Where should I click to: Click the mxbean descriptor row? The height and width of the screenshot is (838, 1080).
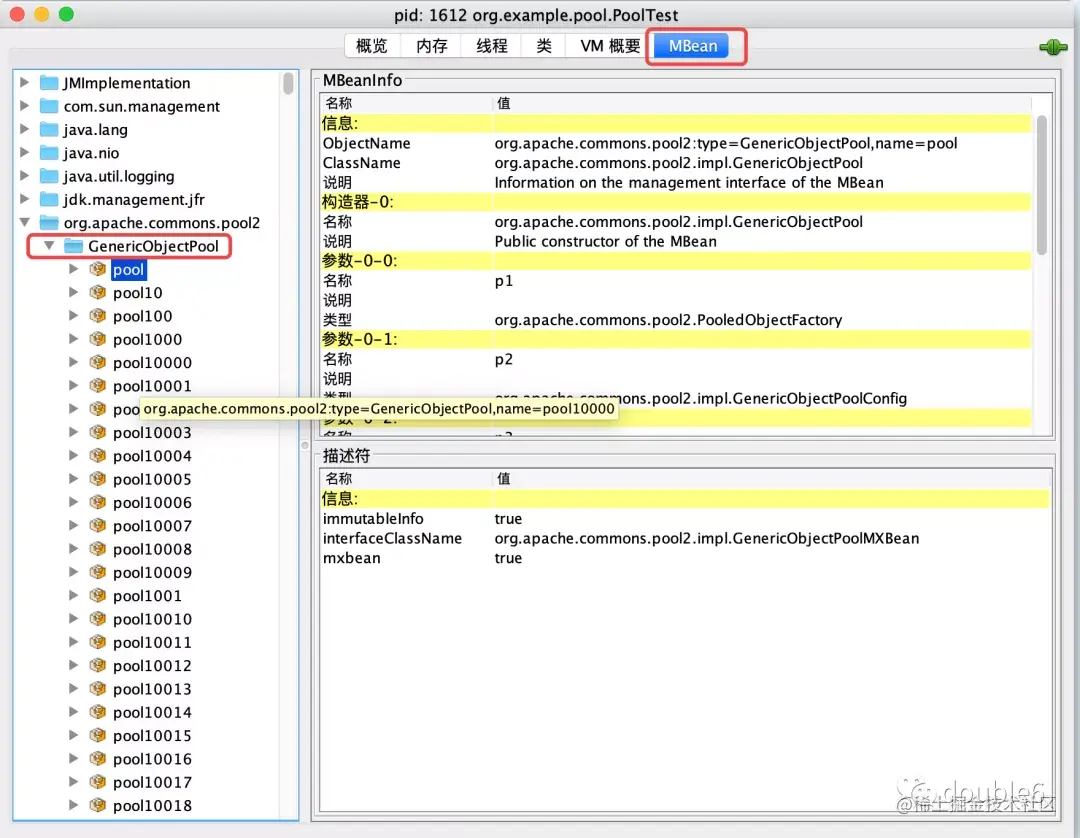click(x=685, y=558)
